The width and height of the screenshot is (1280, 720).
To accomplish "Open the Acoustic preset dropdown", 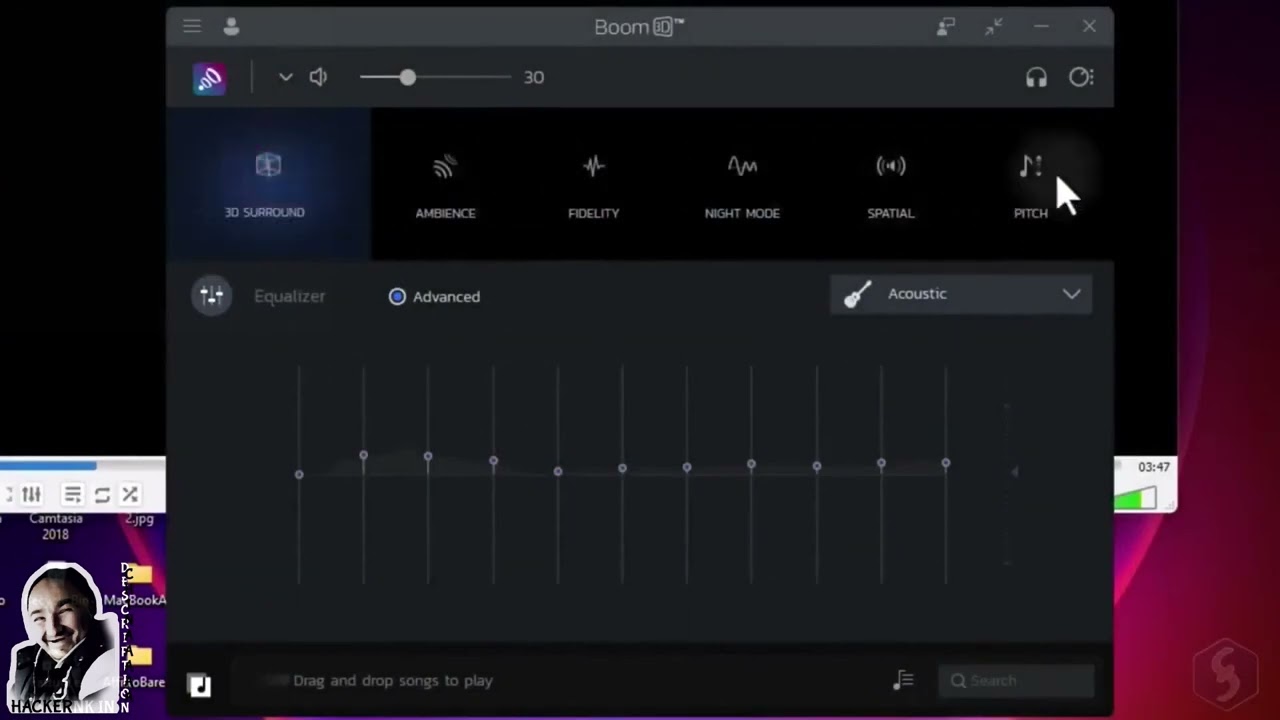I will click(x=961, y=294).
